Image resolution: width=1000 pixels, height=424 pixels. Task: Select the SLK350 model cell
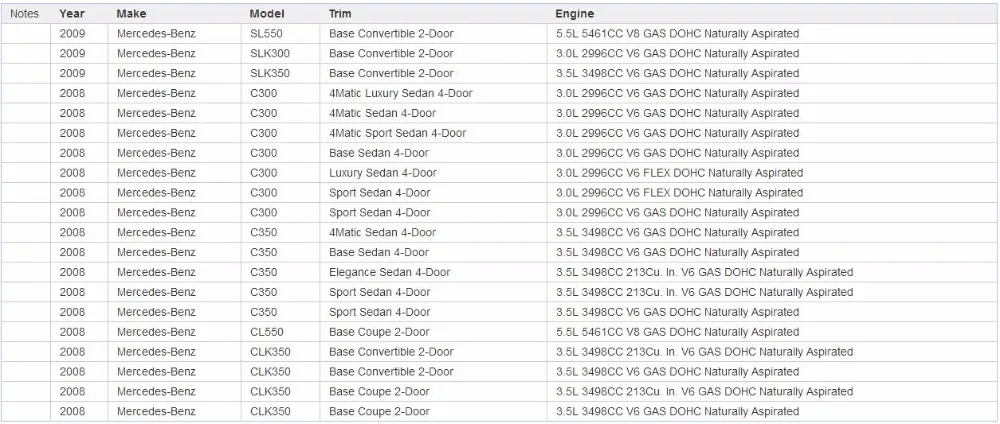tap(280, 73)
